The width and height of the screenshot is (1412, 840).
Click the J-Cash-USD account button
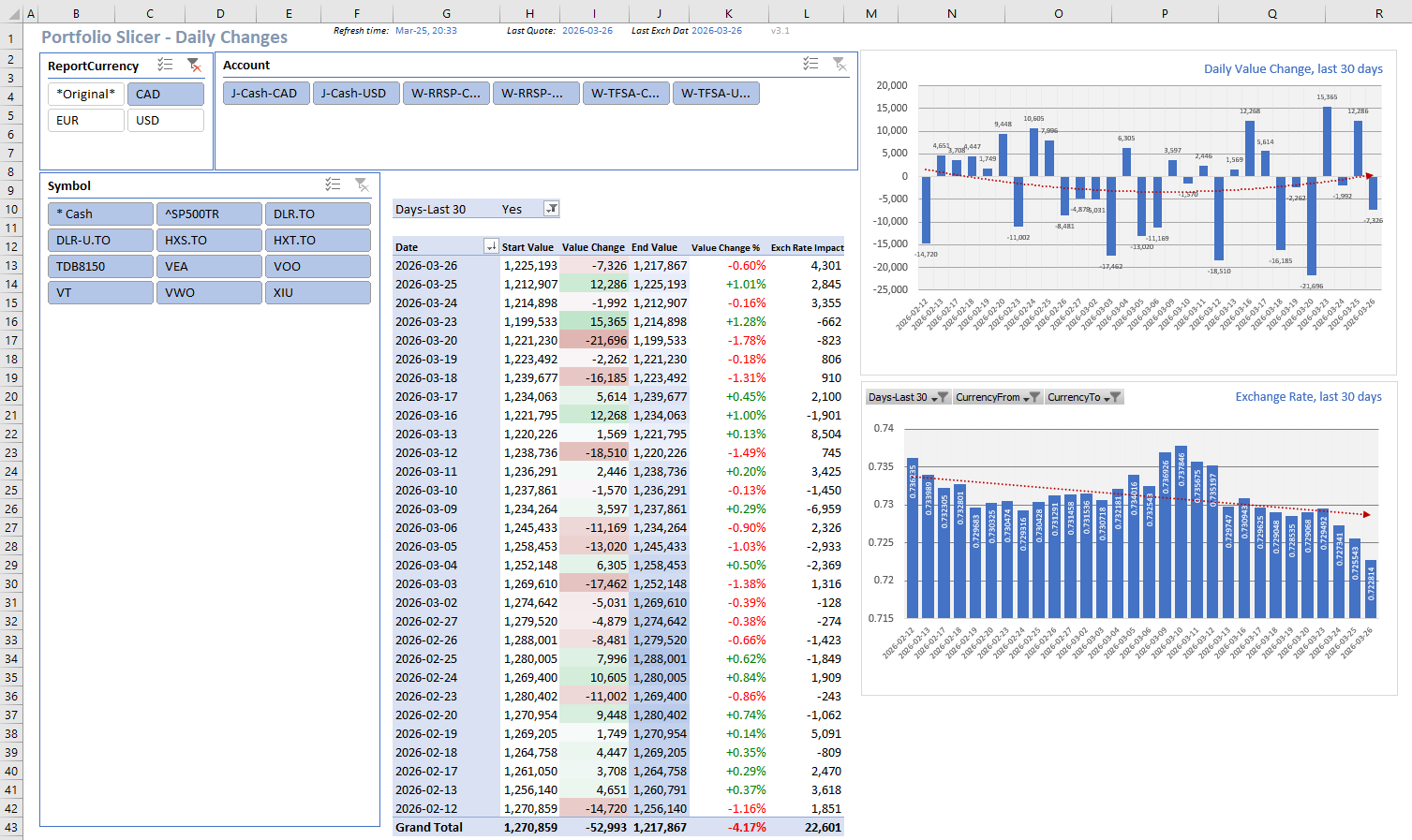click(353, 94)
